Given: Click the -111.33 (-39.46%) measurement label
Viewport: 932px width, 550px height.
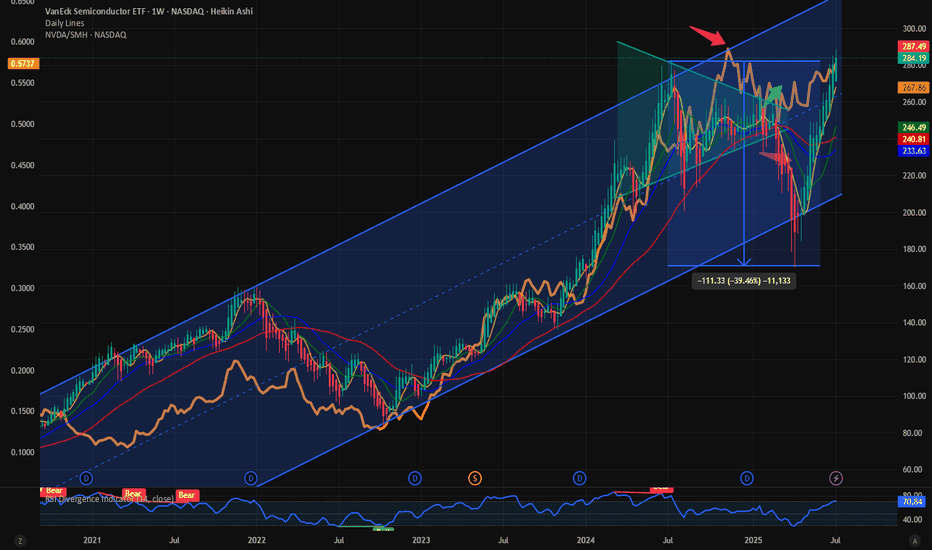Looking at the screenshot, I should point(744,281).
